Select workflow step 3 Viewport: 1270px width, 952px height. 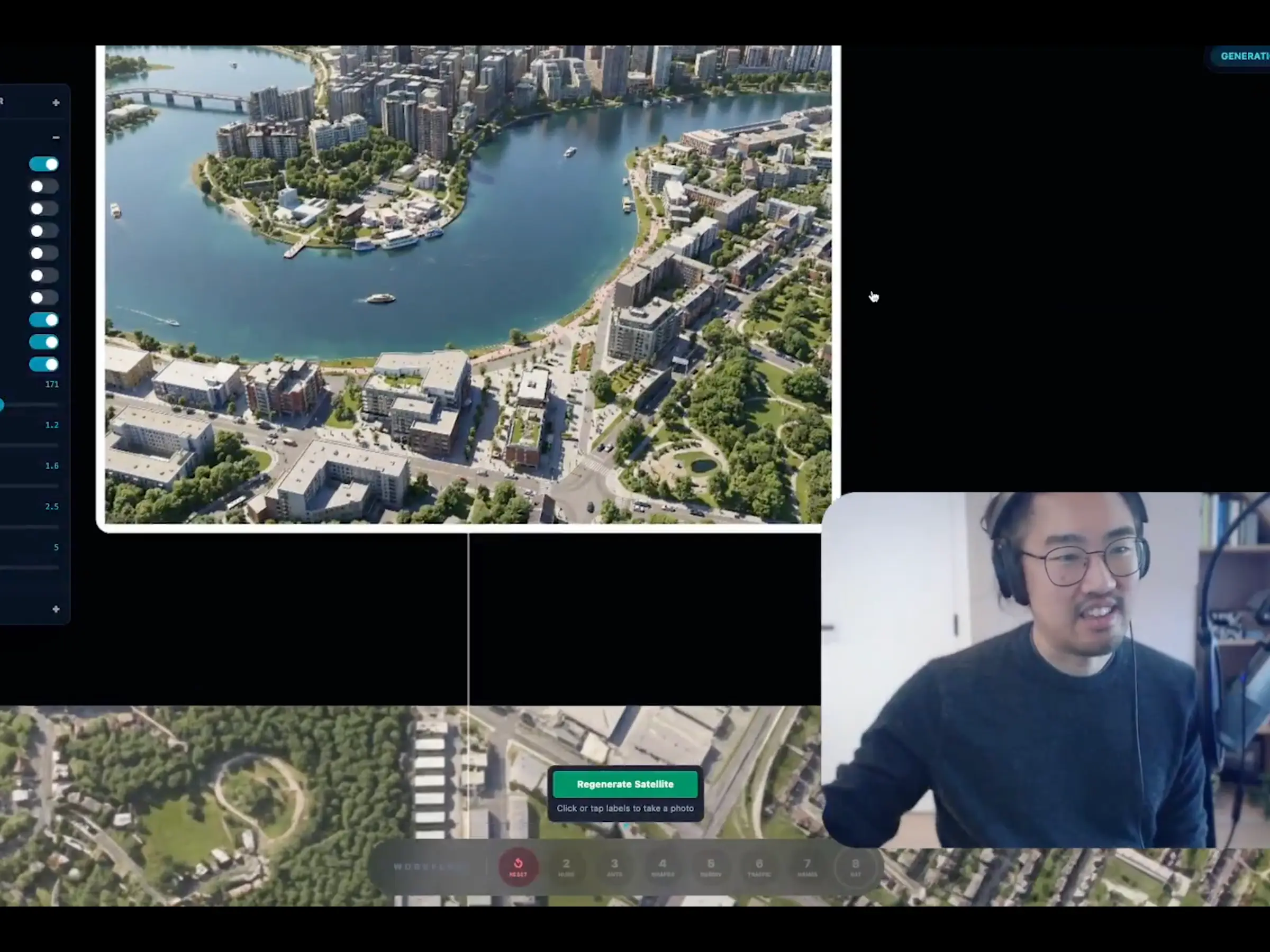click(x=614, y=866)
